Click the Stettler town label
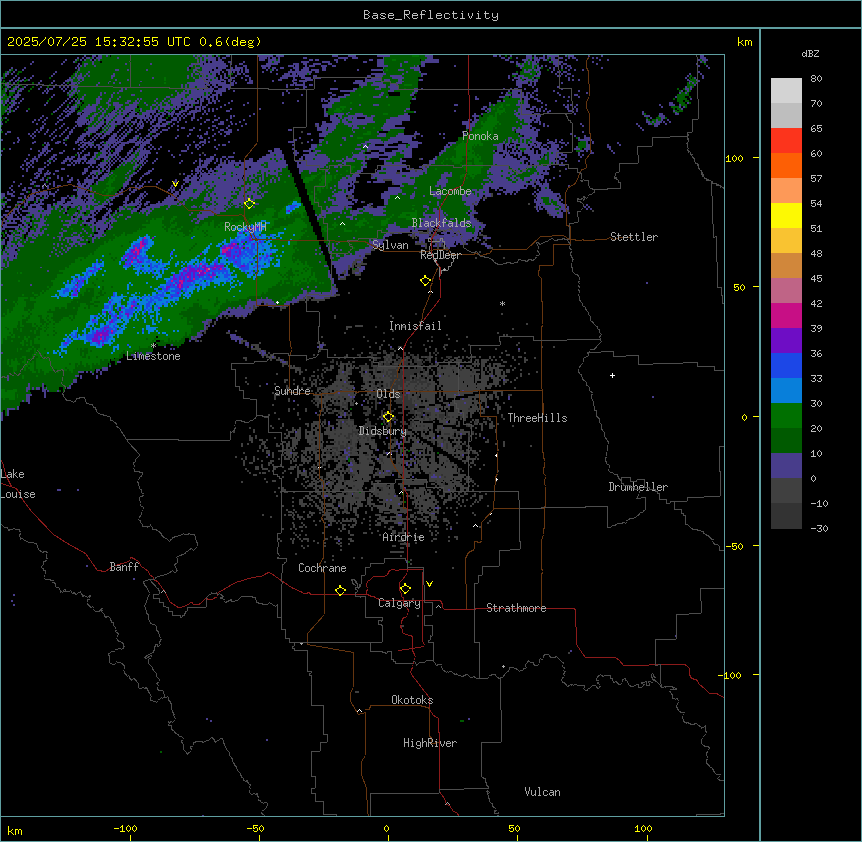862x842 pixels. pyautogui.click(x=634, y=237)
